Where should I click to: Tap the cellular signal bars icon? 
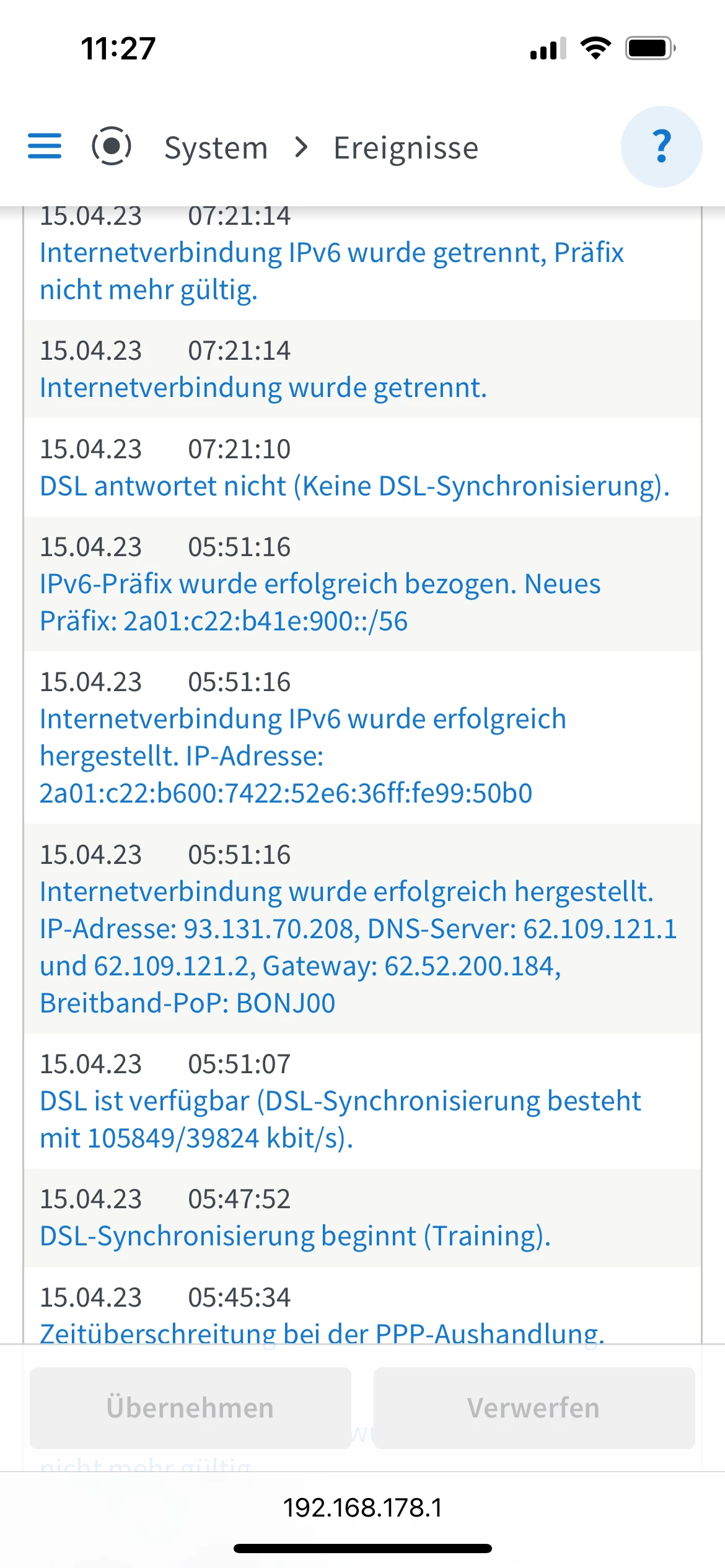click(548, 48)
